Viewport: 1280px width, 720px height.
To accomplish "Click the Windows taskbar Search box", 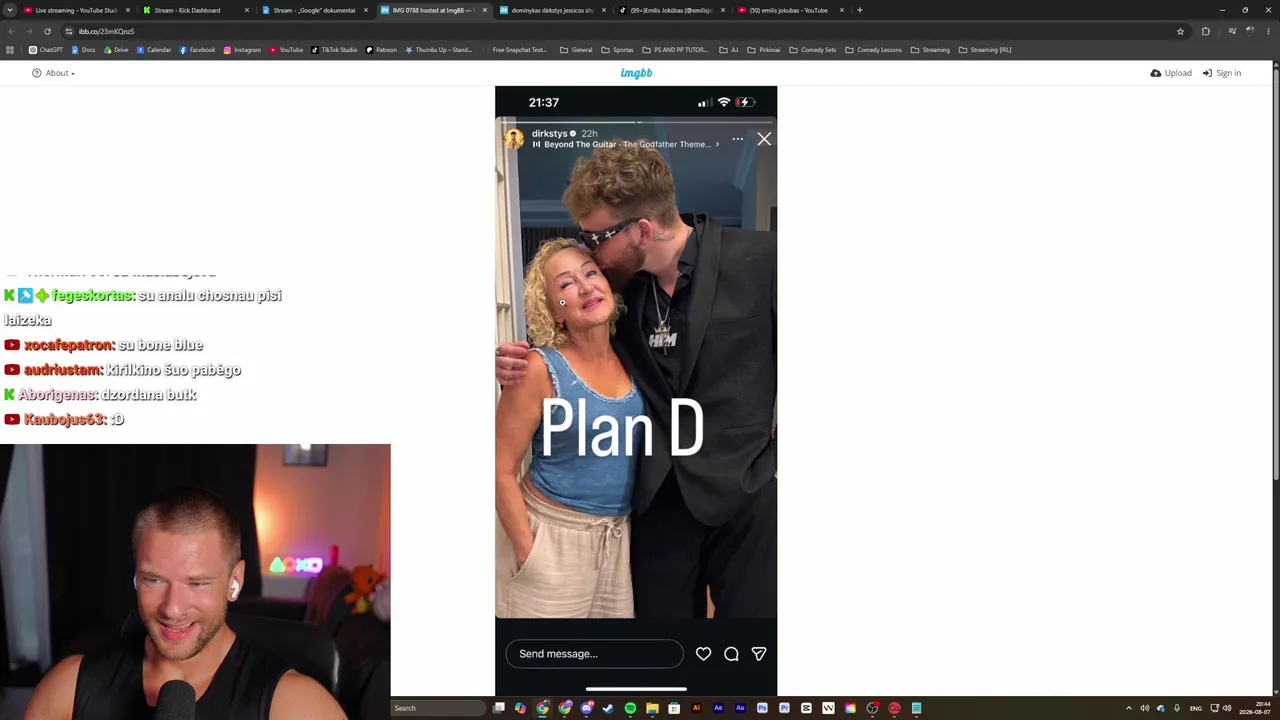I will (438, 708).
